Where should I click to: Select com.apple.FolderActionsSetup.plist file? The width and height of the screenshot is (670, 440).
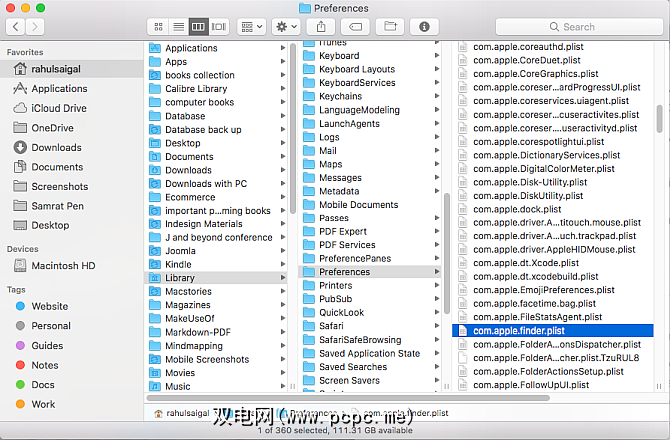tap(552, 371)
